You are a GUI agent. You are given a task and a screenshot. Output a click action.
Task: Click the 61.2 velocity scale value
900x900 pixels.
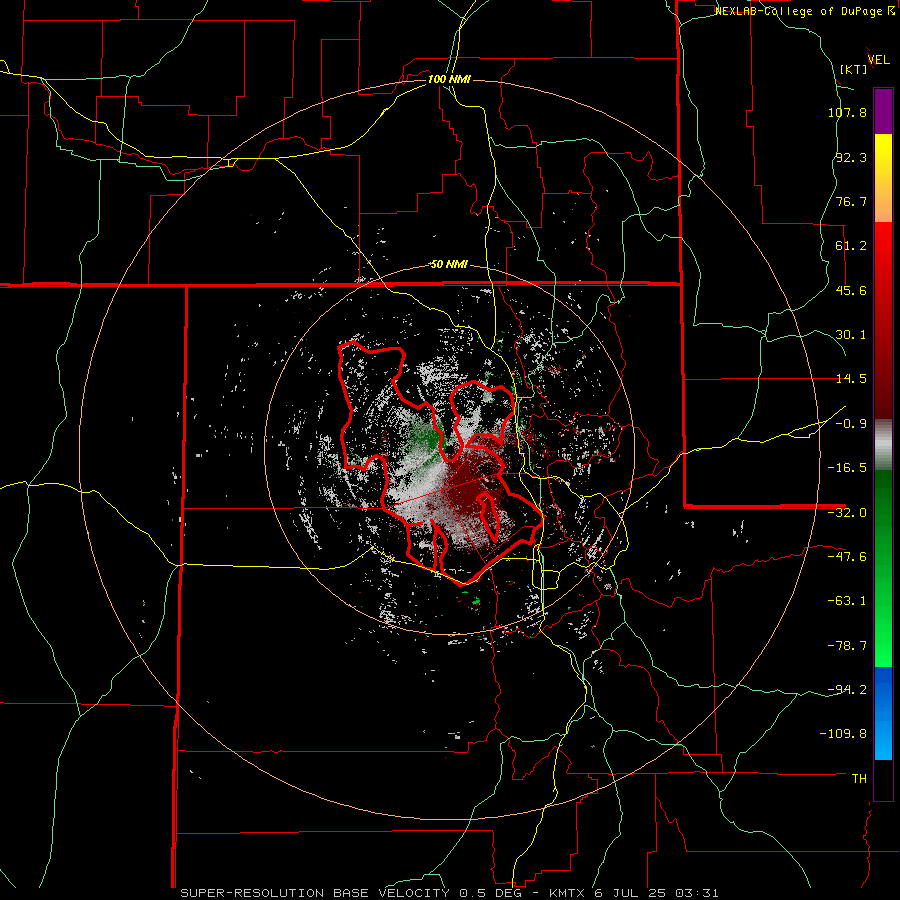pos(851,246)
